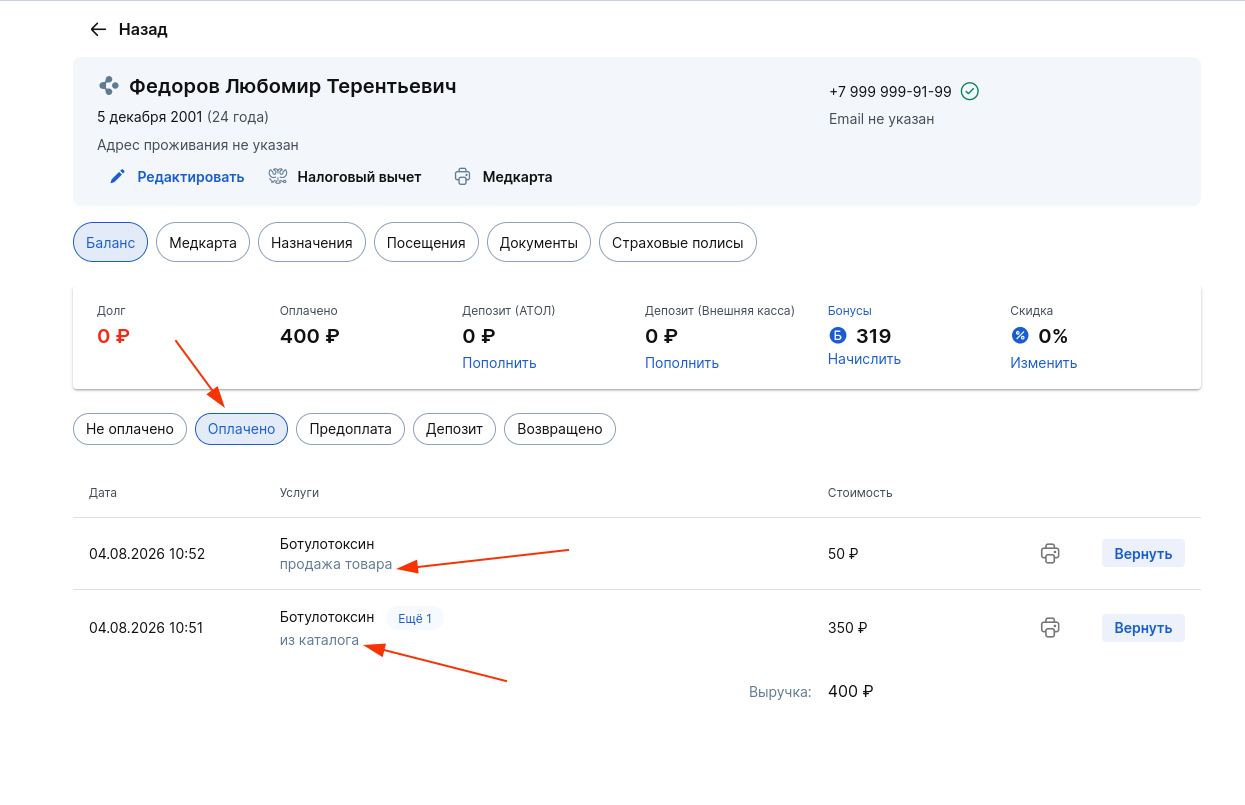Click the Начислить bonuses link
This screenshot has width=1245, height=805.
[x=864, y=359]
